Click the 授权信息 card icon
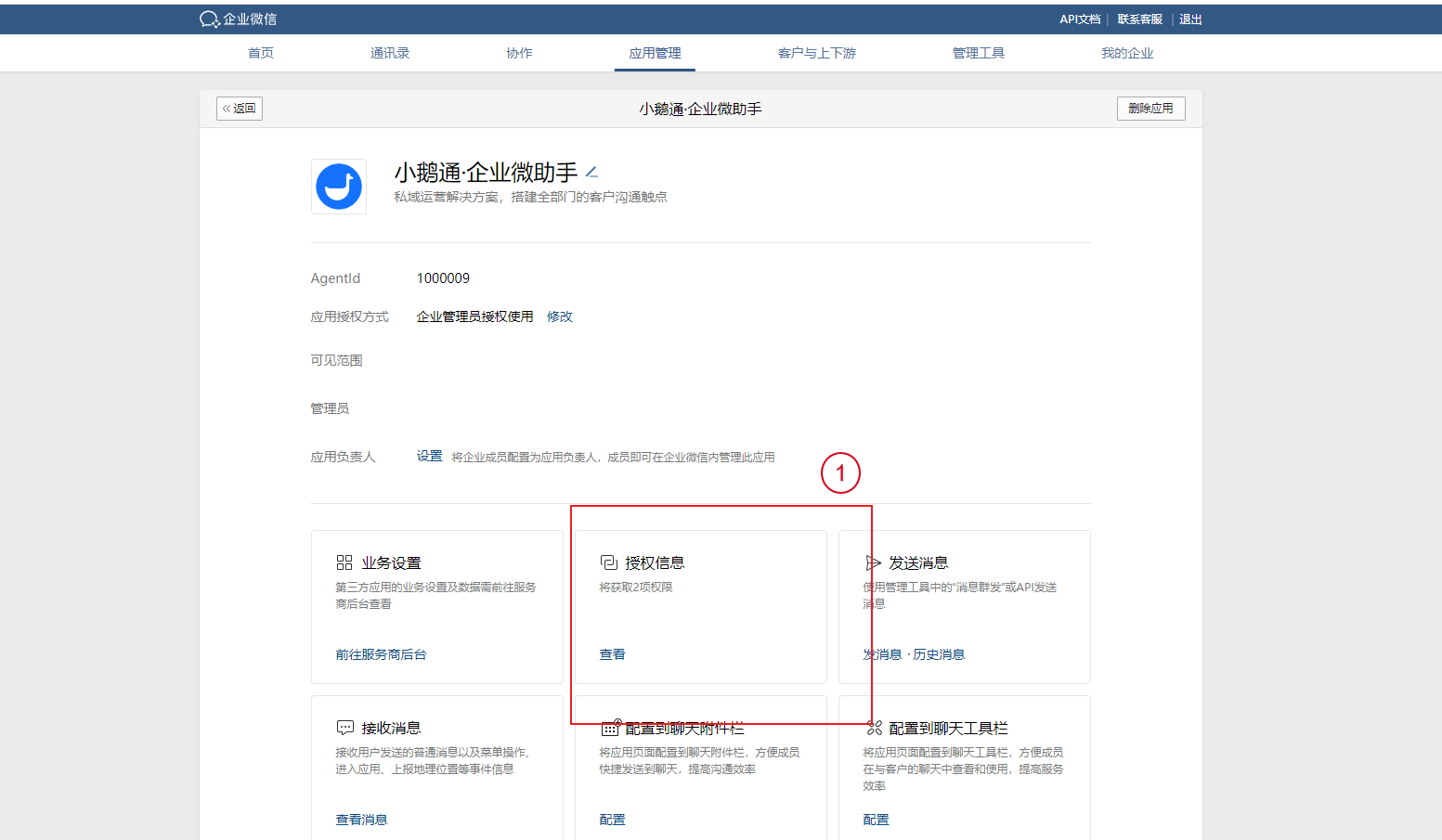This screenshot has width=1442, height=840. click(609, 562)
